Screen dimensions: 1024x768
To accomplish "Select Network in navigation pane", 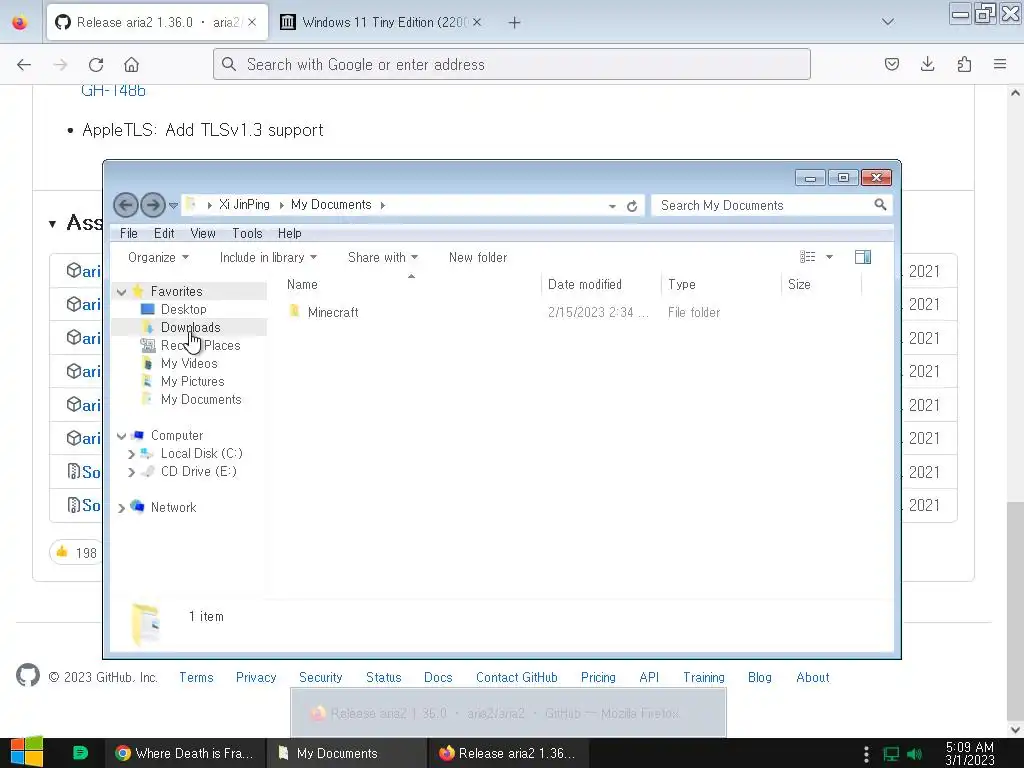I will pos(173,507).
